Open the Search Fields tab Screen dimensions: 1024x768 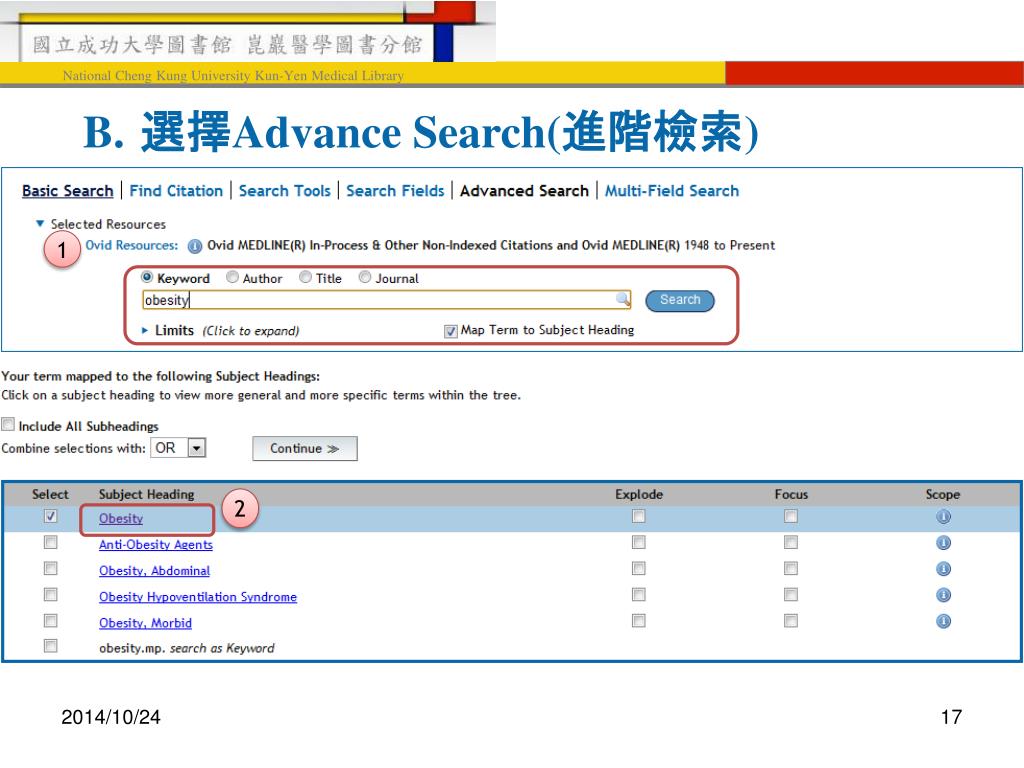[x=395, y=191]
